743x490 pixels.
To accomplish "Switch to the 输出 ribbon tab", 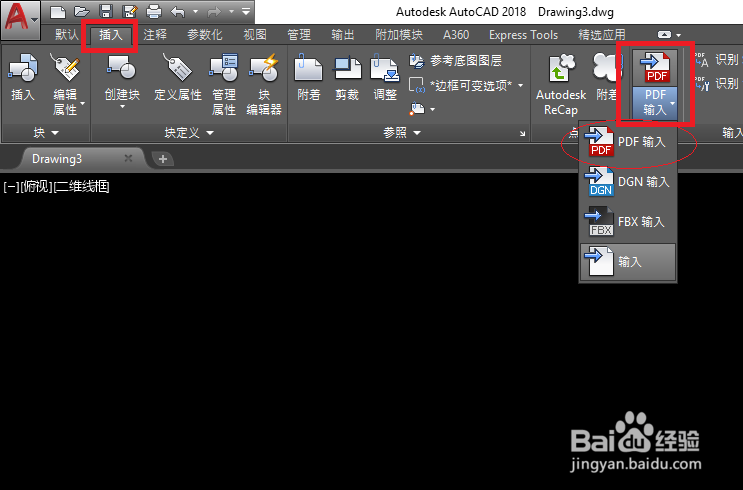I will coord(343,35).
